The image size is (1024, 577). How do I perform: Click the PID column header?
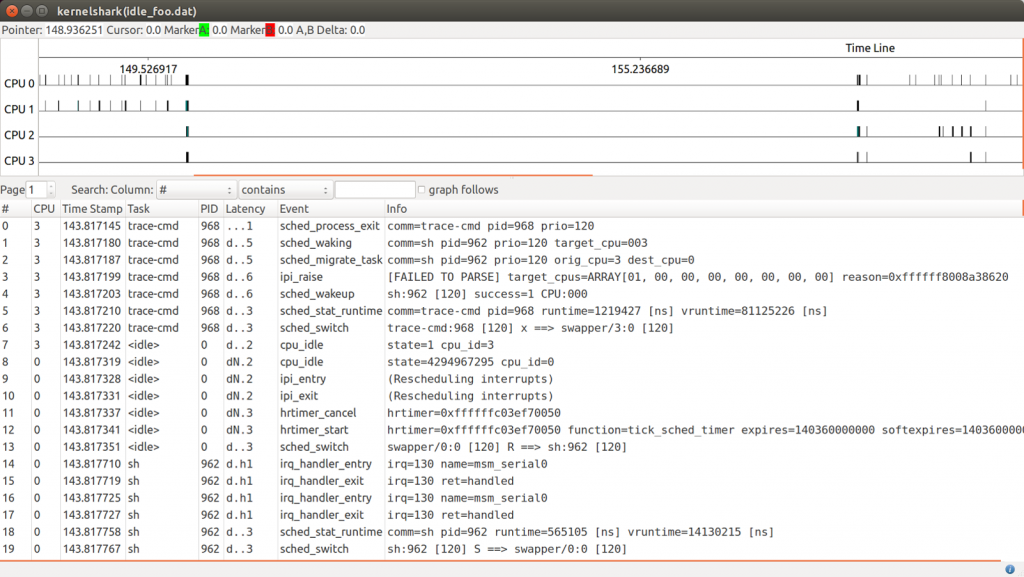pos(209,209)
